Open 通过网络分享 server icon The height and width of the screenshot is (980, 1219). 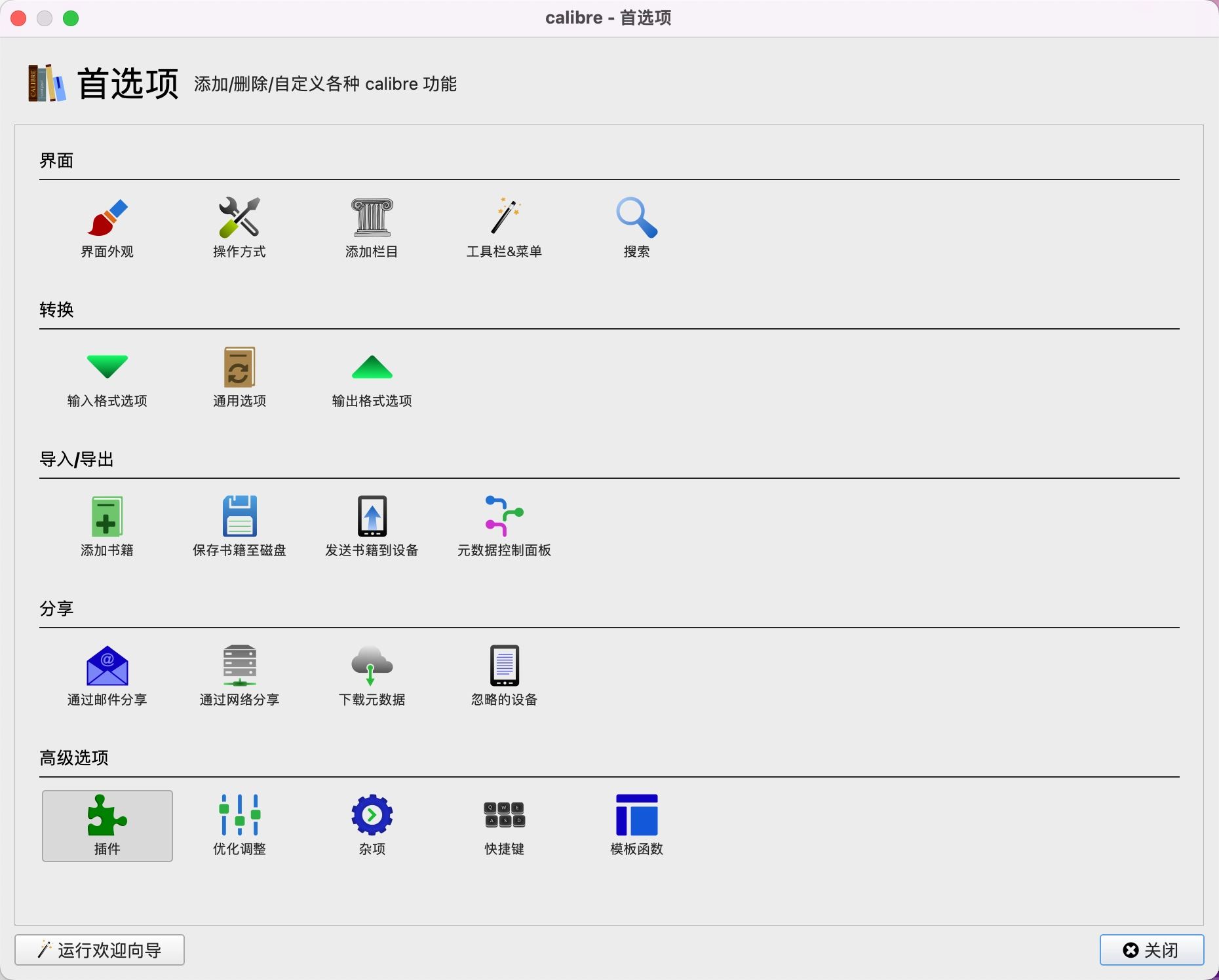(x=240, y=676)
